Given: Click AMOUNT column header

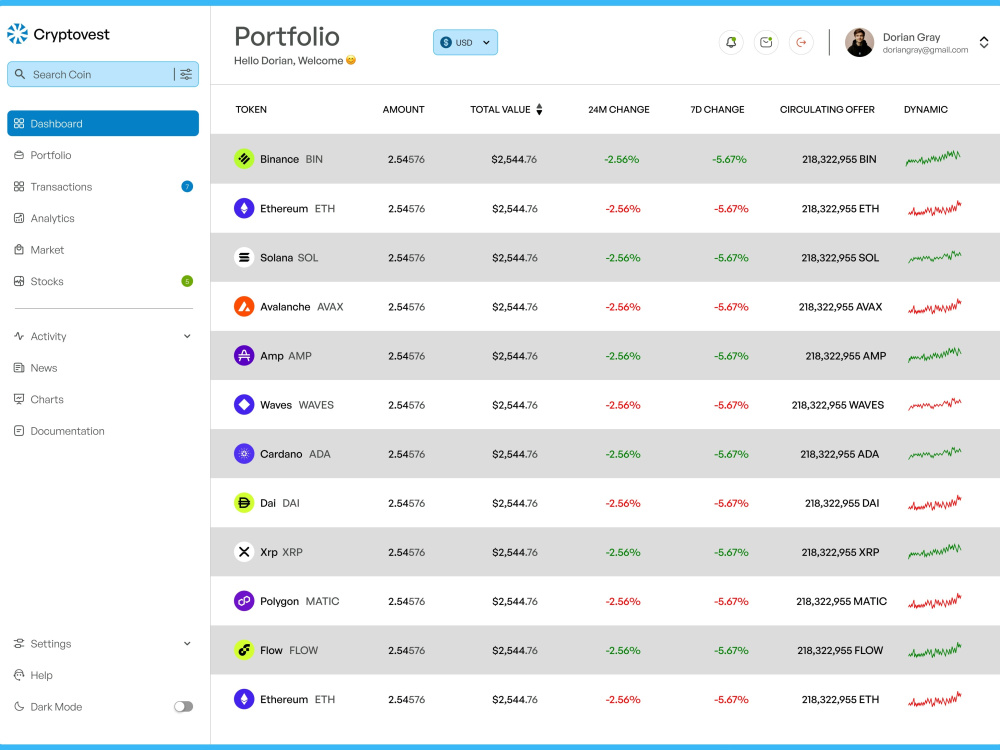Looking at the screenshot, I should pos(403,110).
